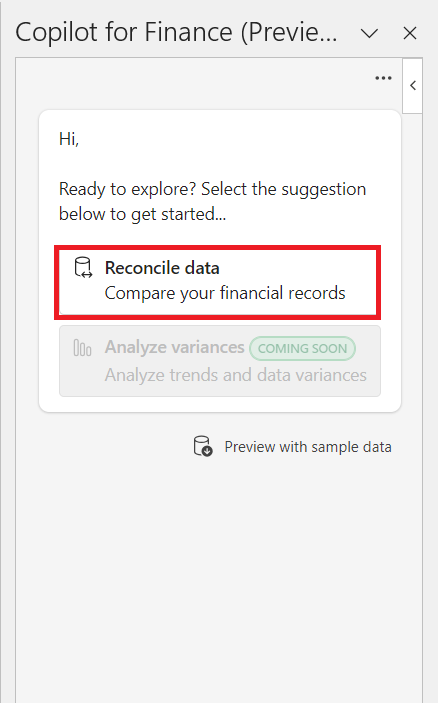Click the Hi greeting text
This screenshot has height=703, width=438.
(x=69, y=139)
